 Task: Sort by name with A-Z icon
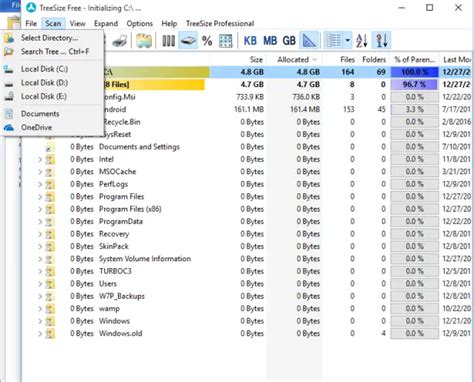click(x=362, y=41)
